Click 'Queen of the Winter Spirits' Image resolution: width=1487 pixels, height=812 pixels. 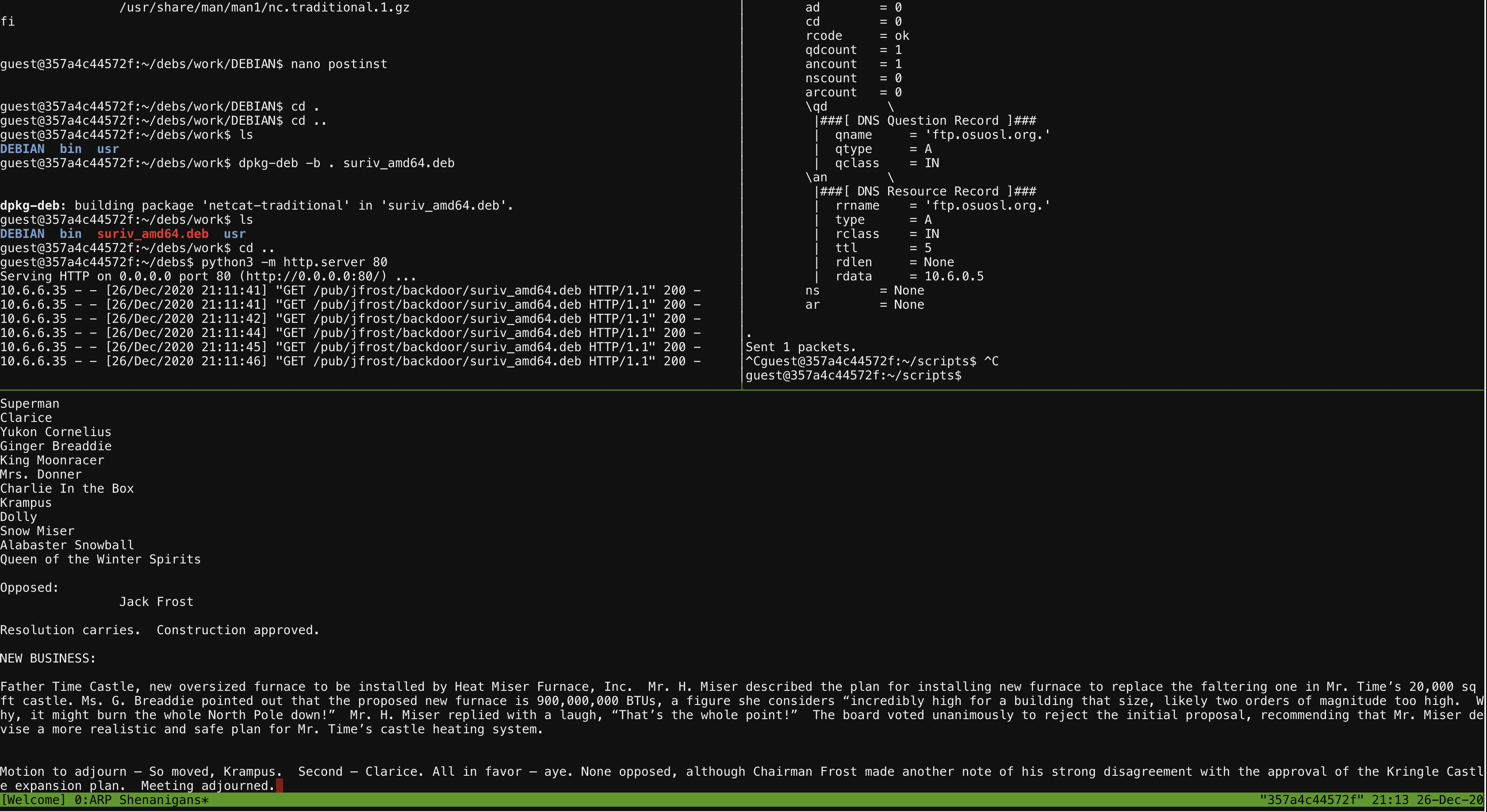click(100, 559)
